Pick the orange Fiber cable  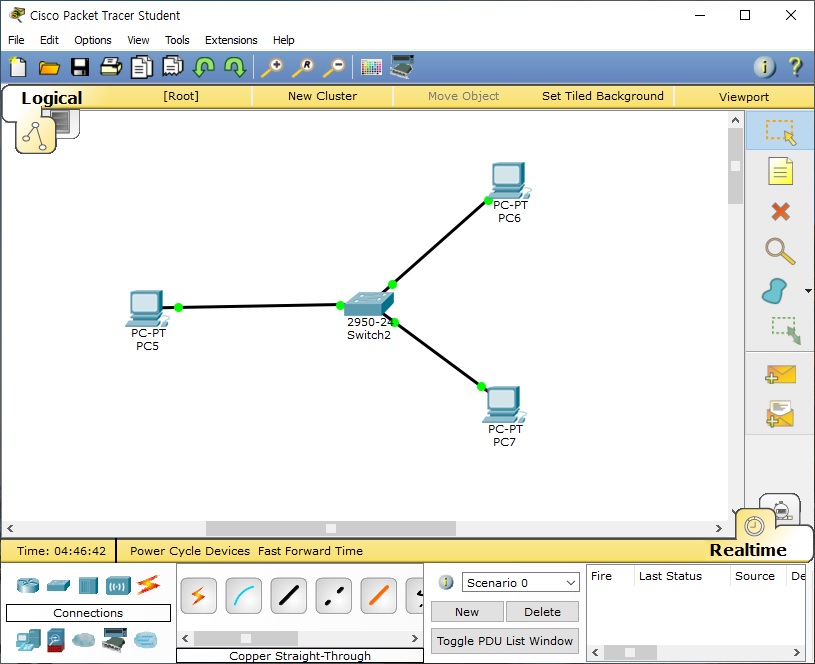(378, 595)
